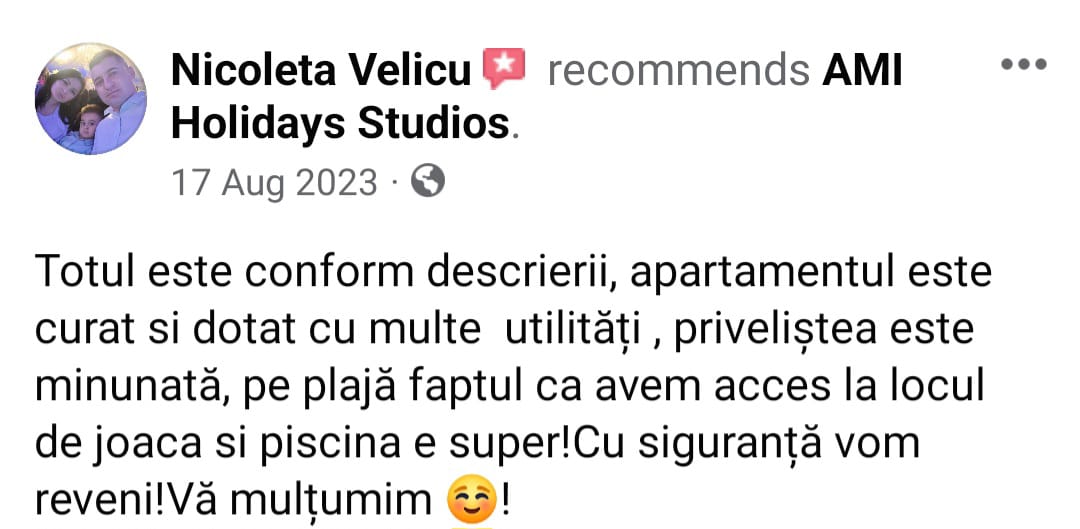
Task: Click the word recommends in header
Action: (678, 70)
